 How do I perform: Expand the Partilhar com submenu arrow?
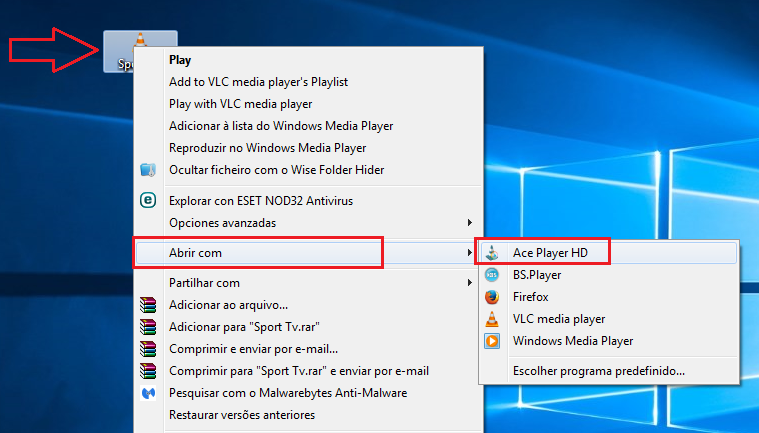pos(469,283)
